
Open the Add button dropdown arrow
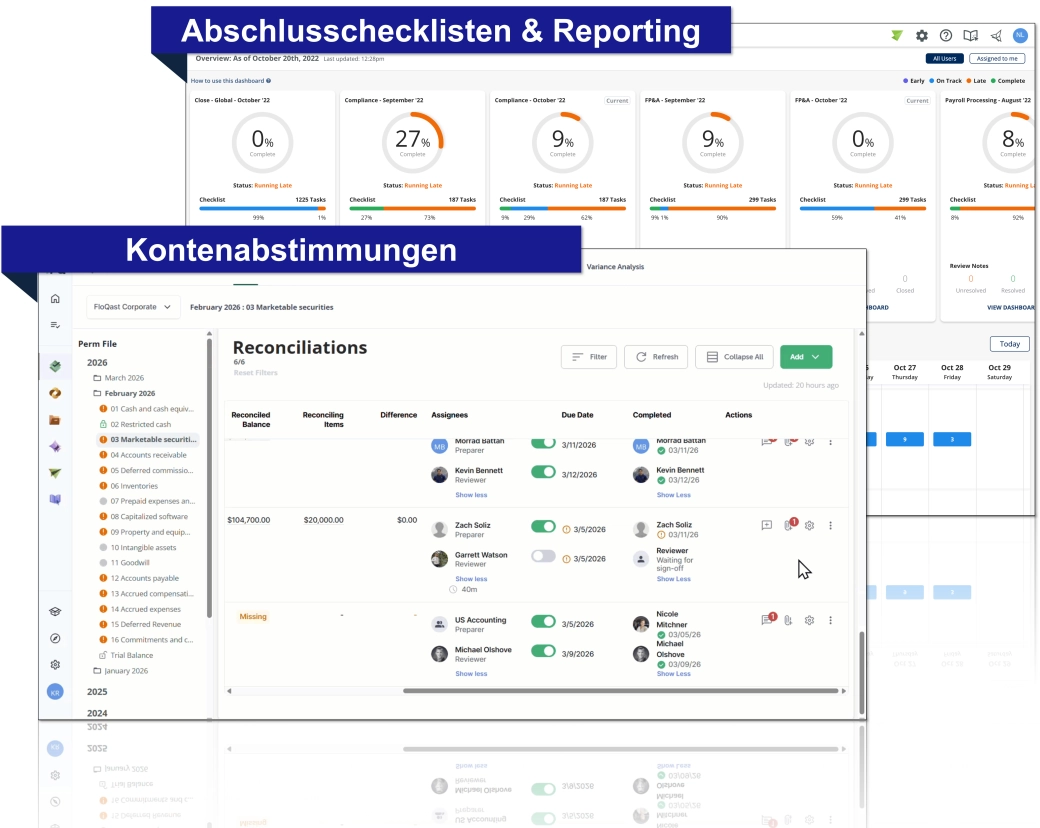coord(816,357)
